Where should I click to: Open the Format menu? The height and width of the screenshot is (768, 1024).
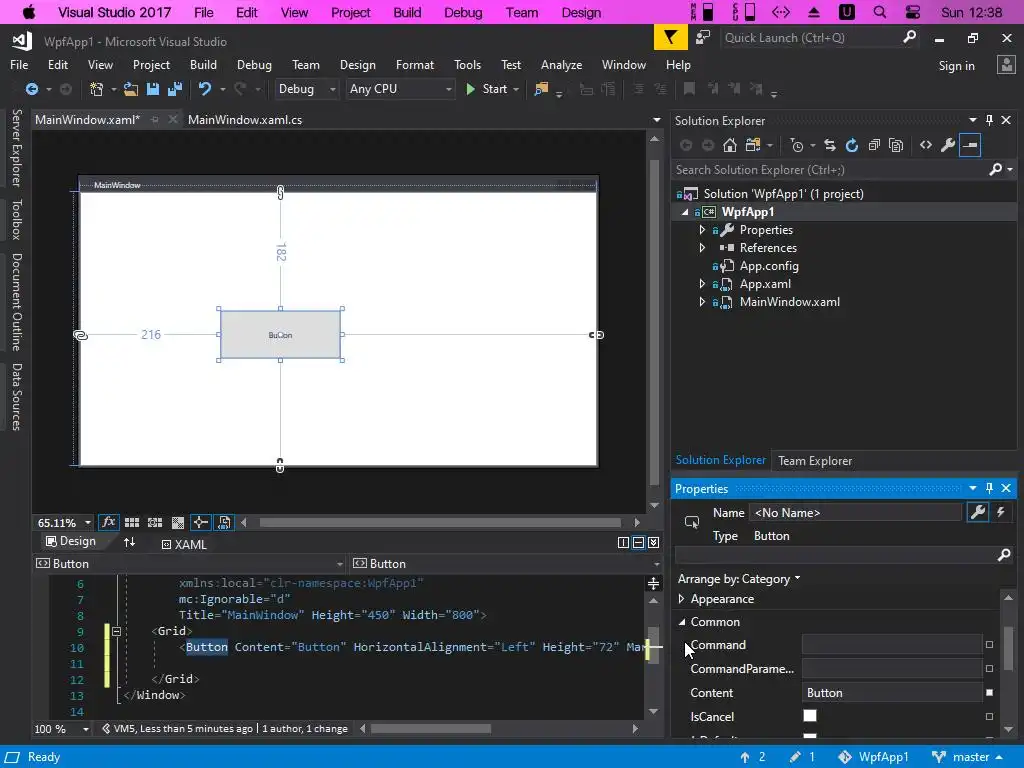[x=415, y=65]
